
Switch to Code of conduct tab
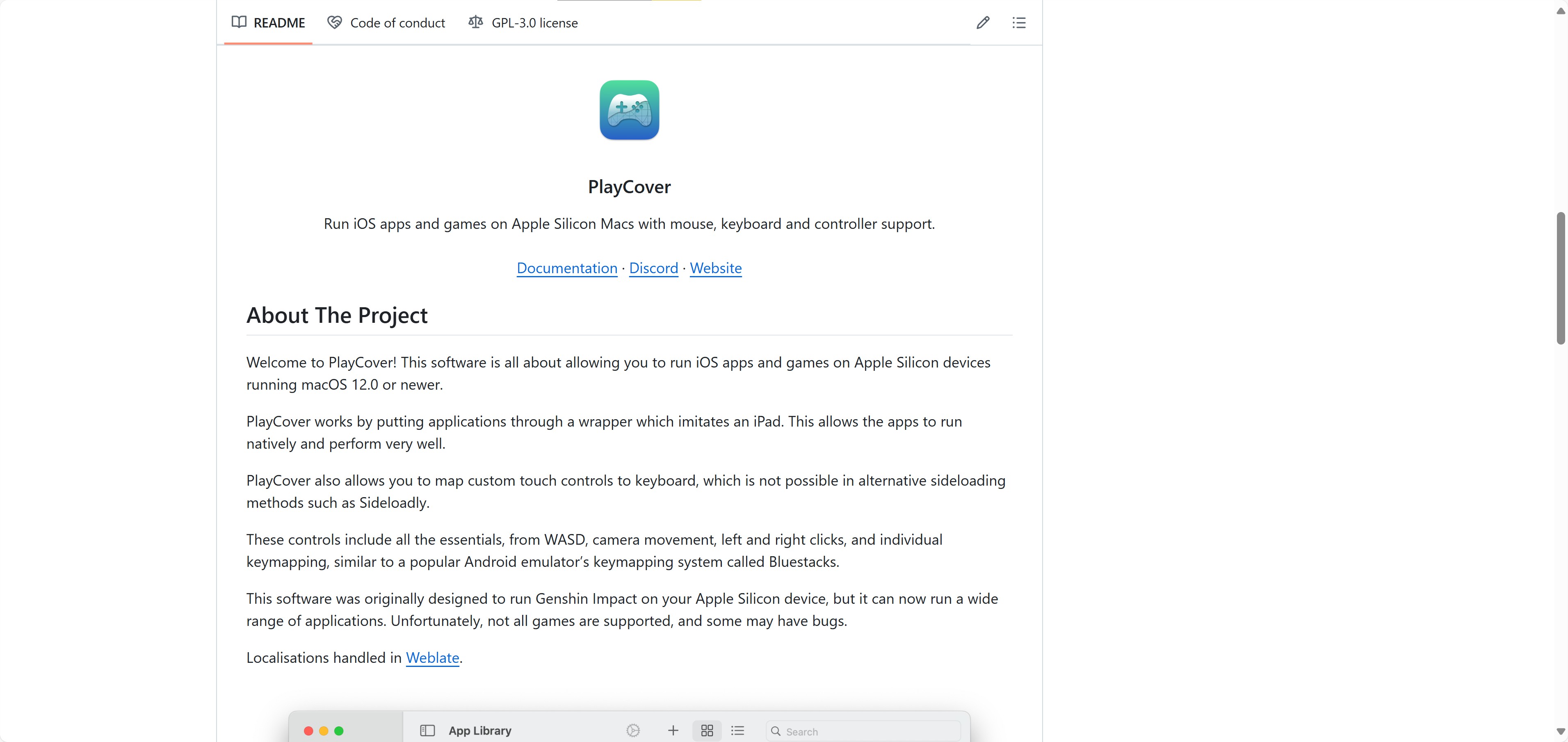point(386,23)
